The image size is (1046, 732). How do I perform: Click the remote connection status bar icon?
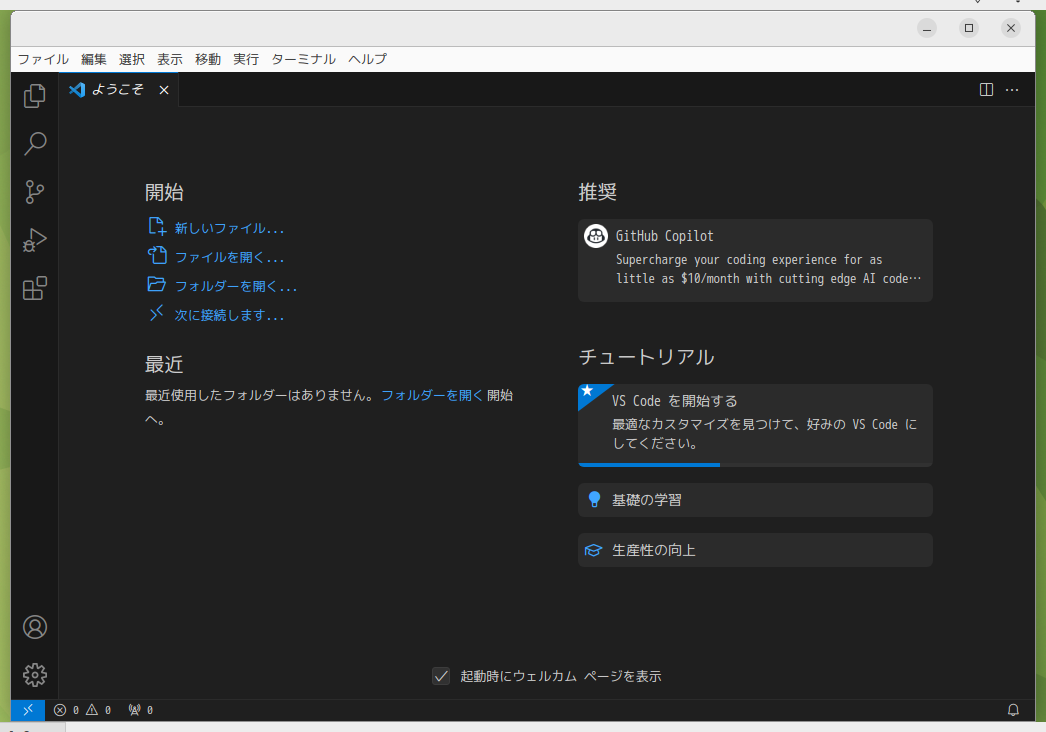tap(28, 710)
